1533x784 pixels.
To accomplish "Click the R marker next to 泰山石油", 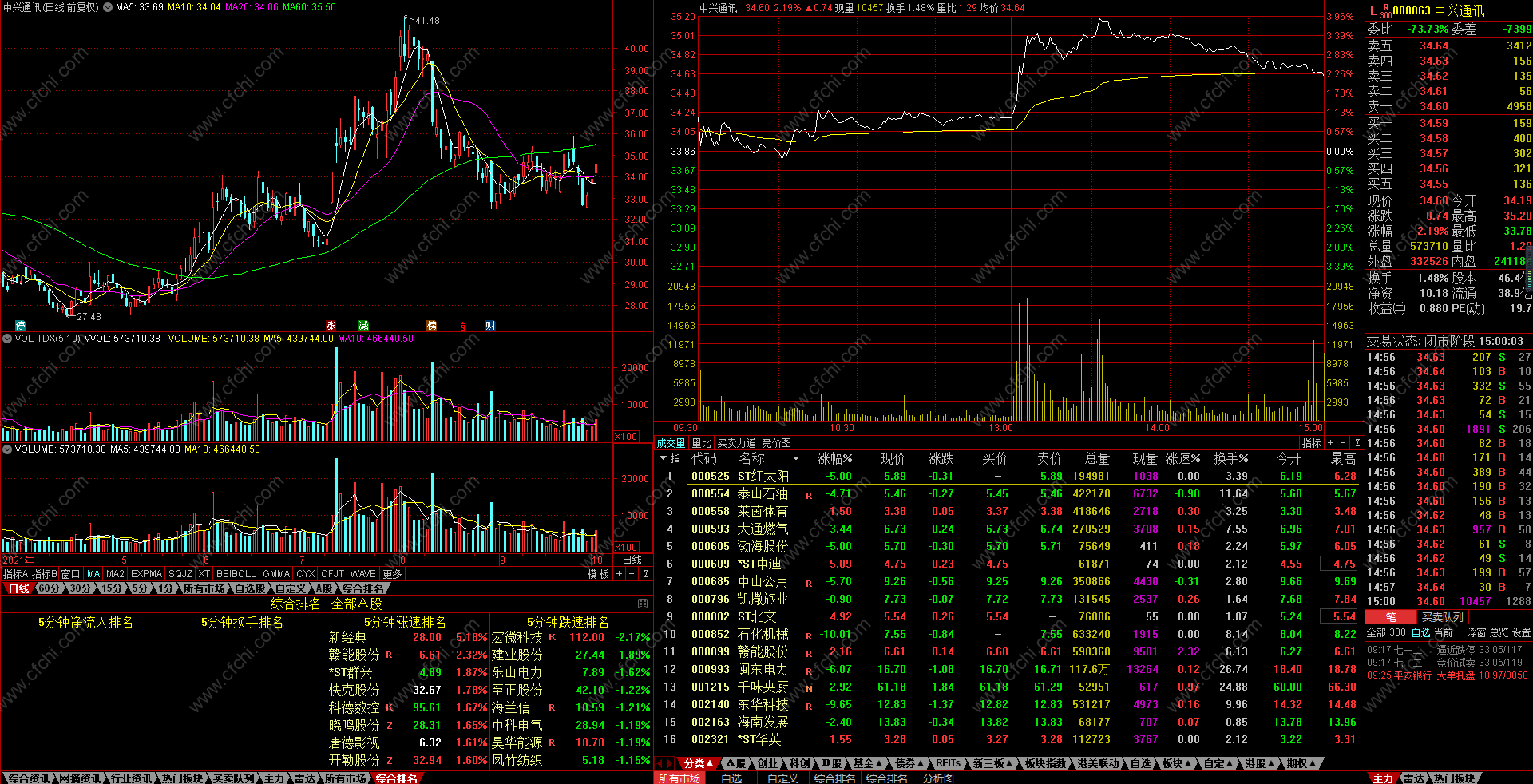I will [x=809, y=496].
